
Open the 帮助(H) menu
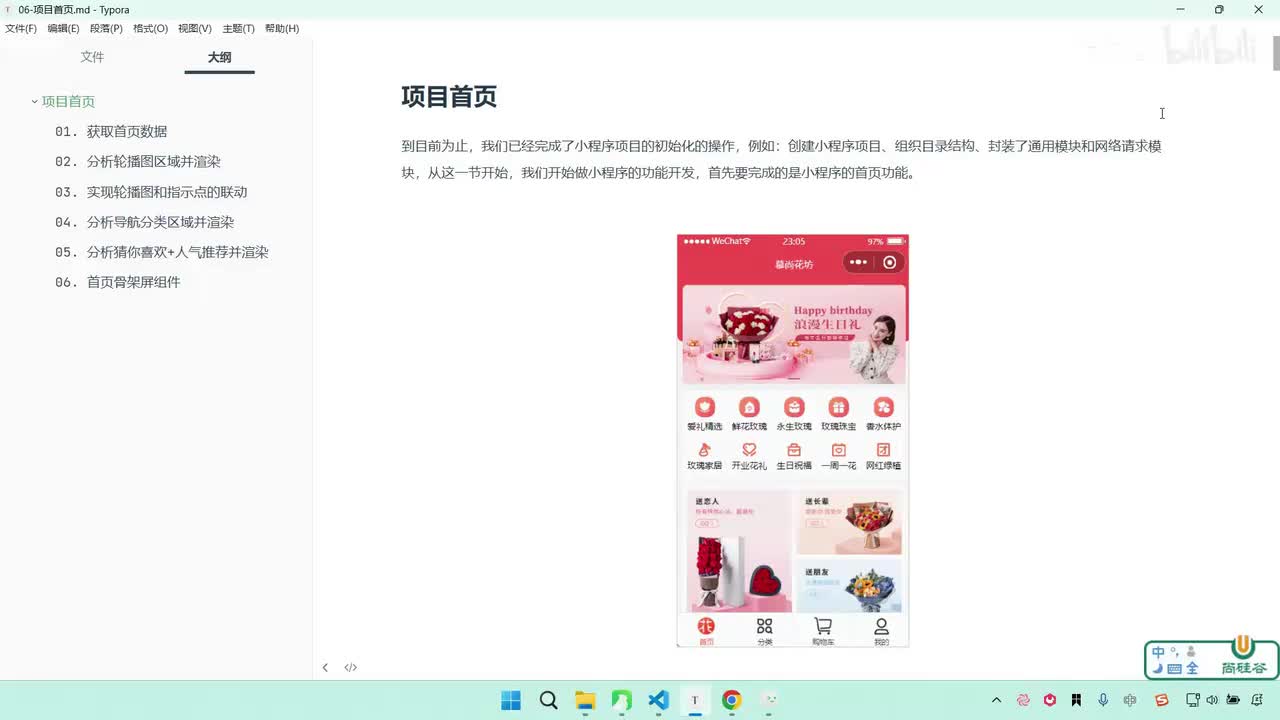282,28
